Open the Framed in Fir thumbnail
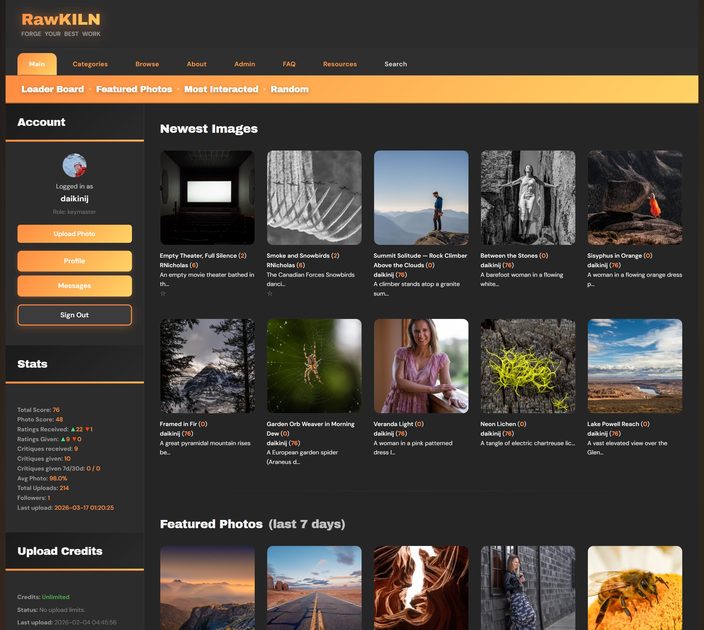Viewport: 704px width, 630px height. [207, 366]
